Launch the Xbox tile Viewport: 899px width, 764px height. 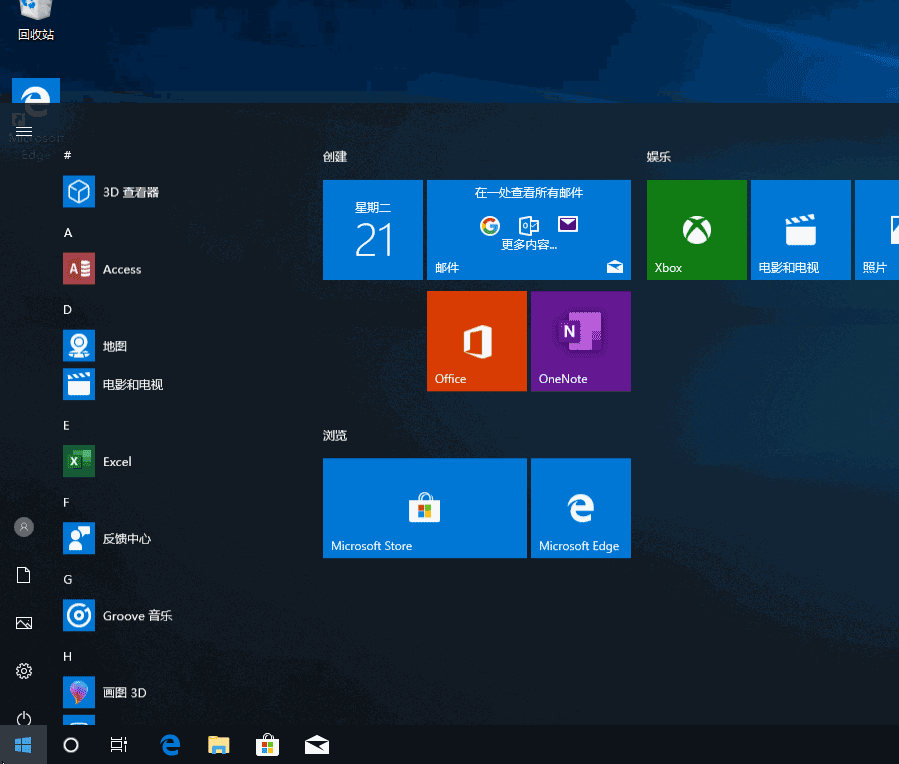click(x=696, y=229)
